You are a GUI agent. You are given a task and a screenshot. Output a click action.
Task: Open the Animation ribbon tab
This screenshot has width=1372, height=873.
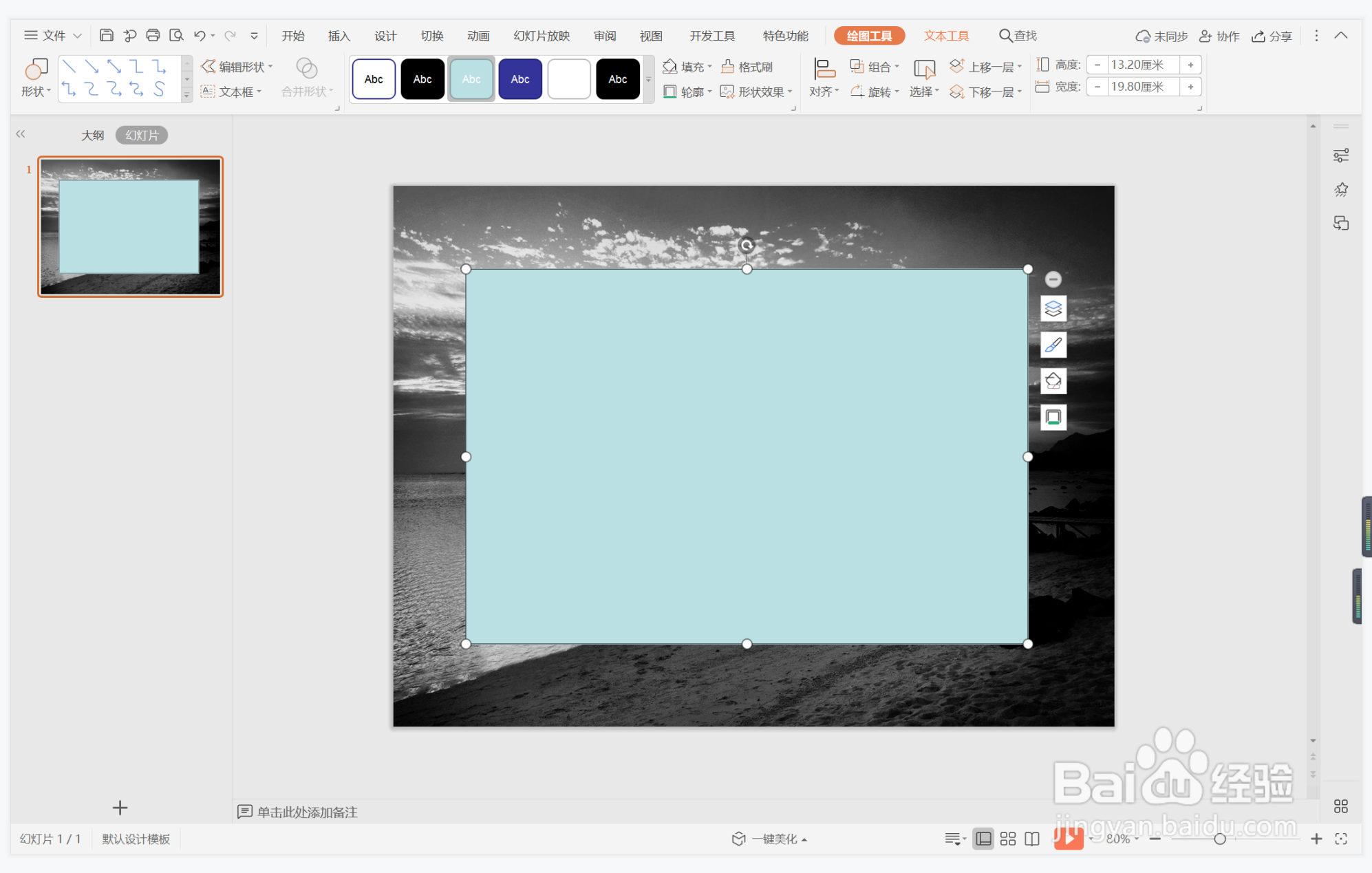click(478, 36)
